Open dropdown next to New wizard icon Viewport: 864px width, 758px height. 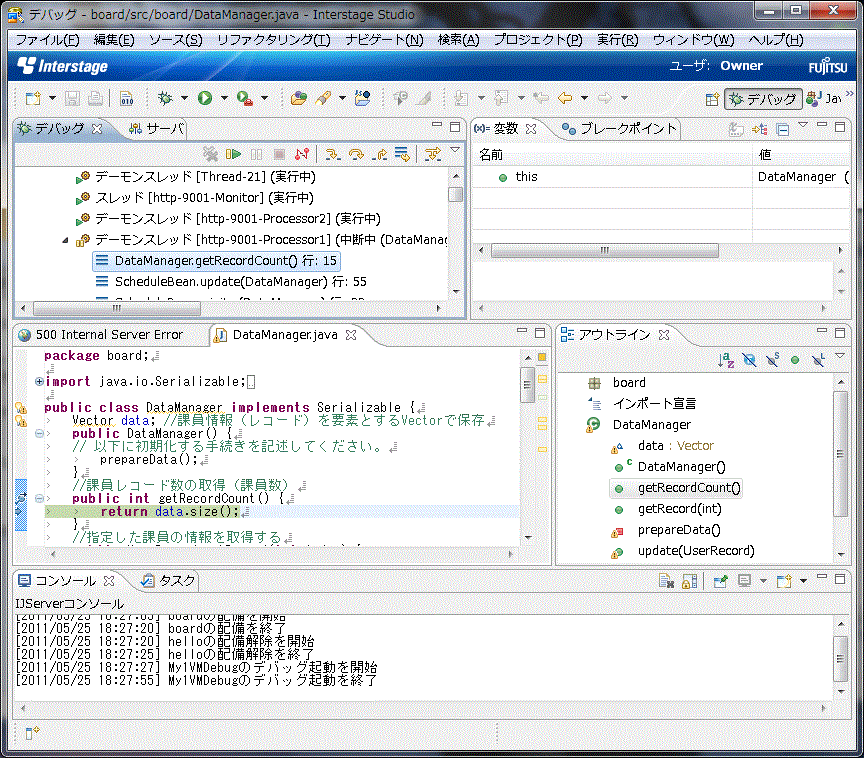(52, 98)
